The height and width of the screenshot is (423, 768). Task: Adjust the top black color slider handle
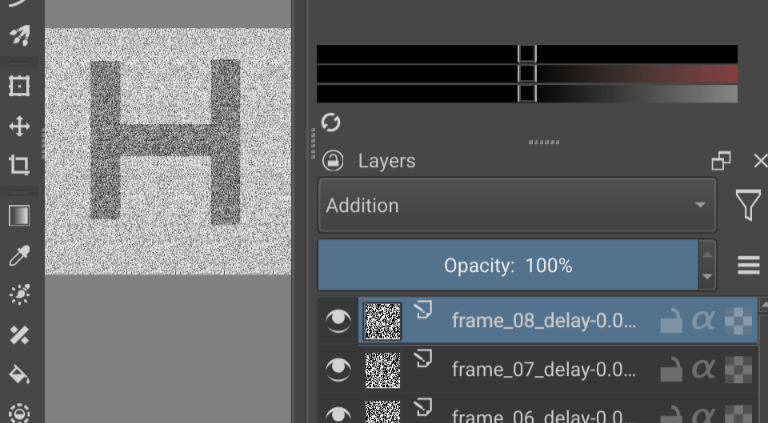pos(527,54)
